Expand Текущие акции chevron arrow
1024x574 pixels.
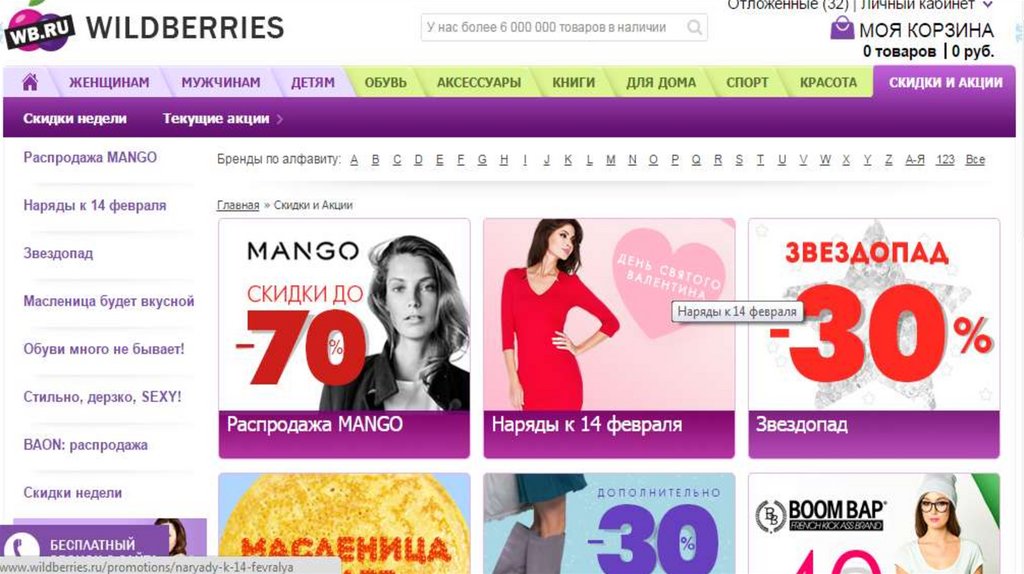[x=280, y=119]
